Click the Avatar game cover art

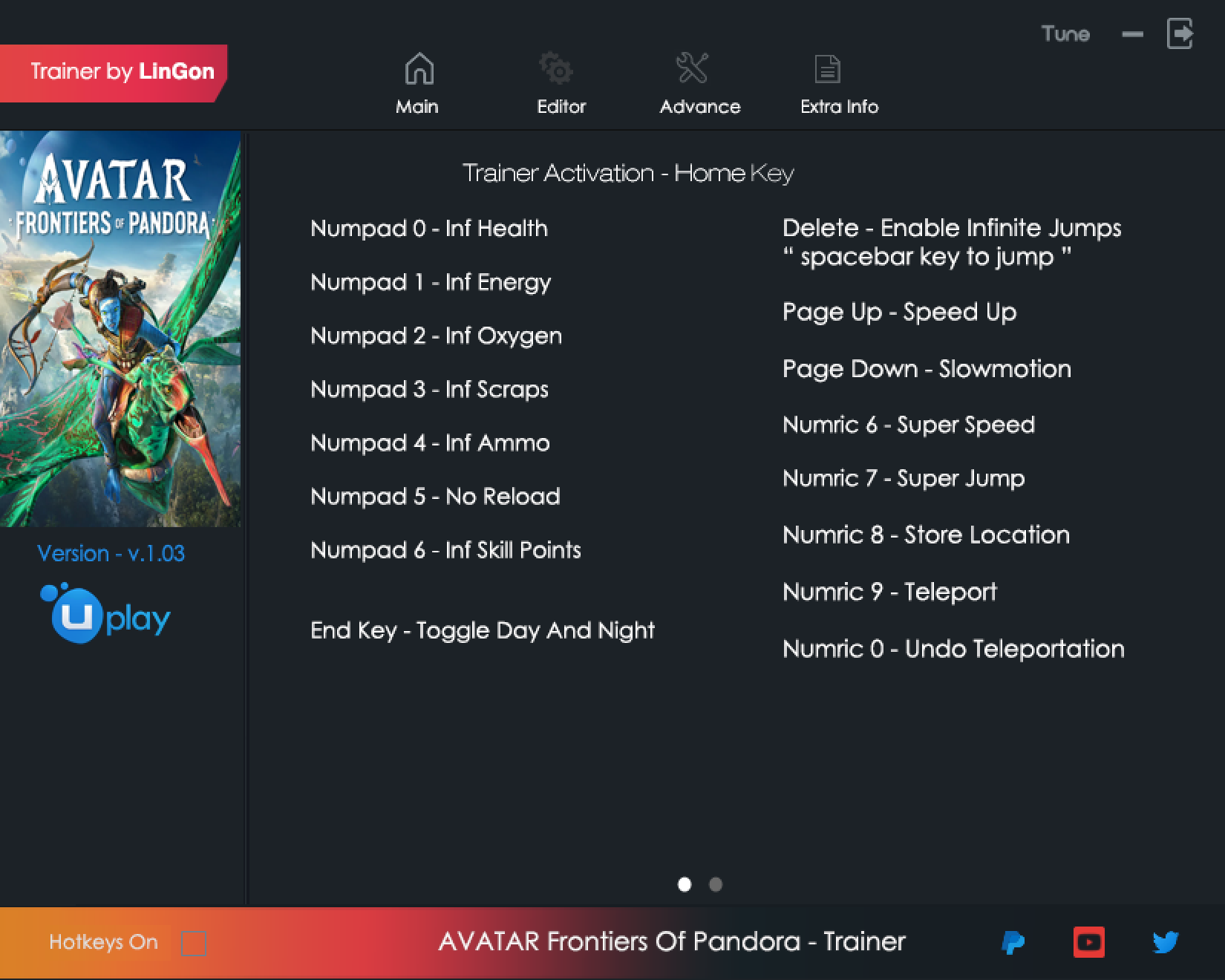point(120,329)
